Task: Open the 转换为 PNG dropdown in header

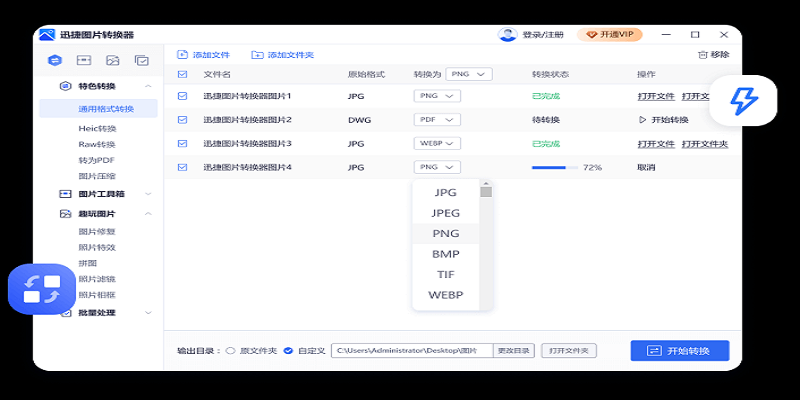Action: (469, 74)
